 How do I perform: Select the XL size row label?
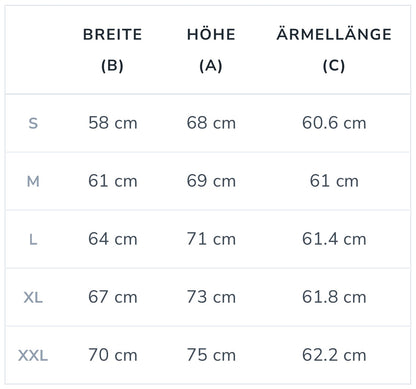tap(33, 297)
